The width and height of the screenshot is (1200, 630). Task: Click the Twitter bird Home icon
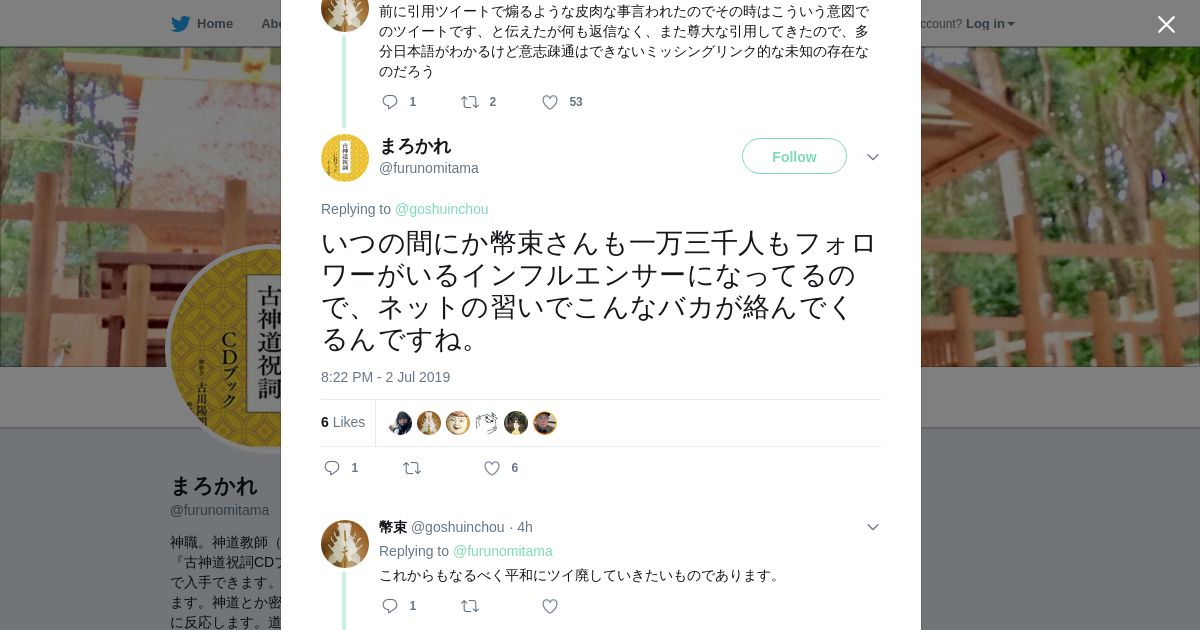[x=180, y=24]
